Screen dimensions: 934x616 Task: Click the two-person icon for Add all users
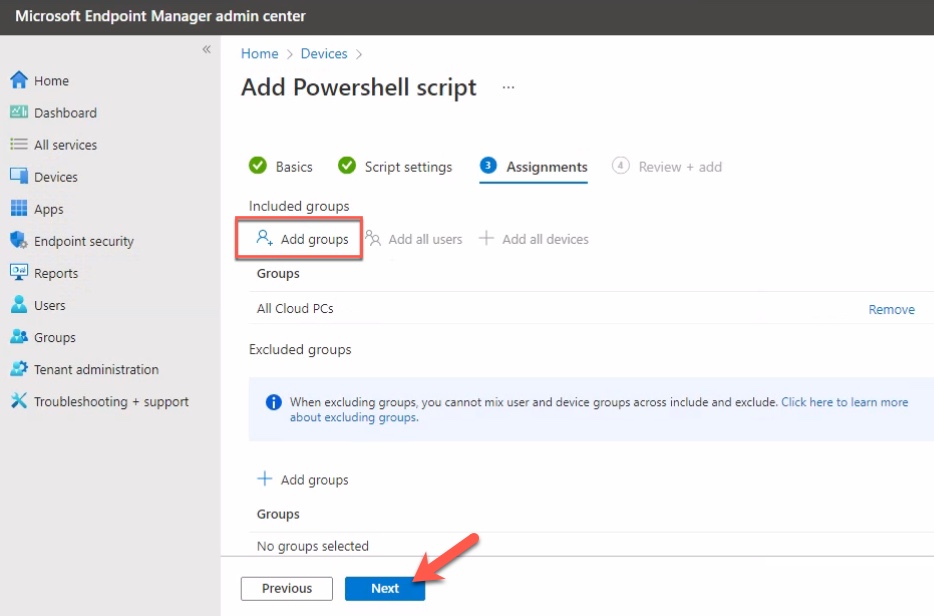coord(372,238)
